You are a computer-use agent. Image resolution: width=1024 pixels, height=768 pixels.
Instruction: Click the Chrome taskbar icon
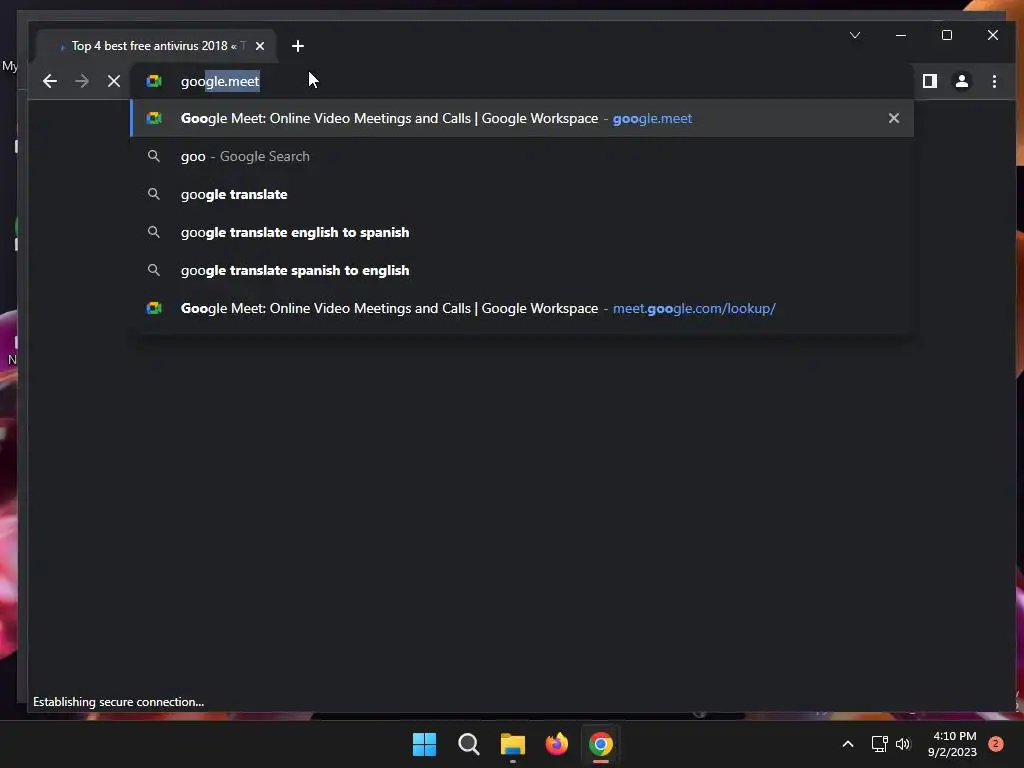point(601,744)
